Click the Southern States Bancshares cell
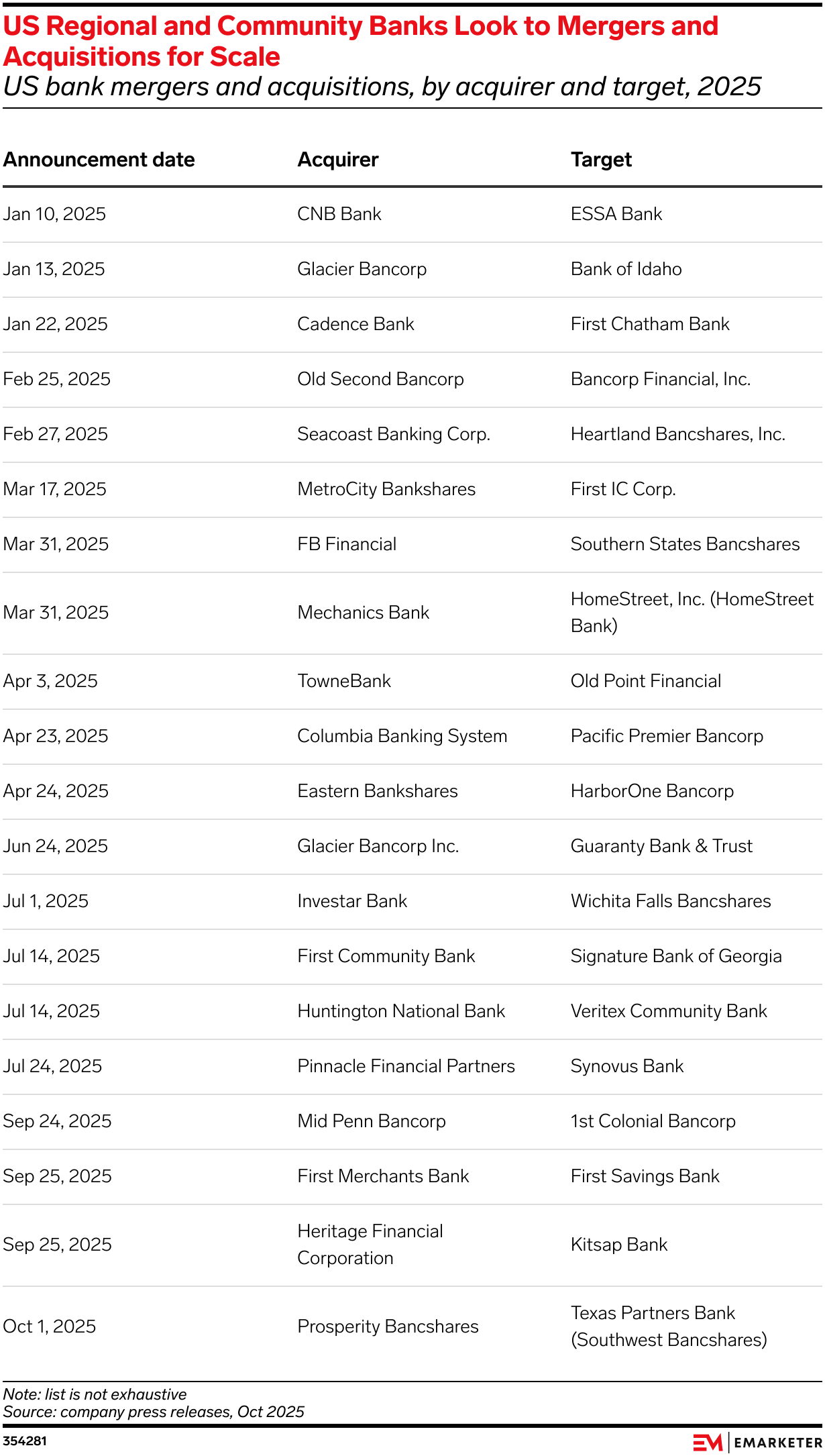825x1456 pixels. tap(685, 544)
